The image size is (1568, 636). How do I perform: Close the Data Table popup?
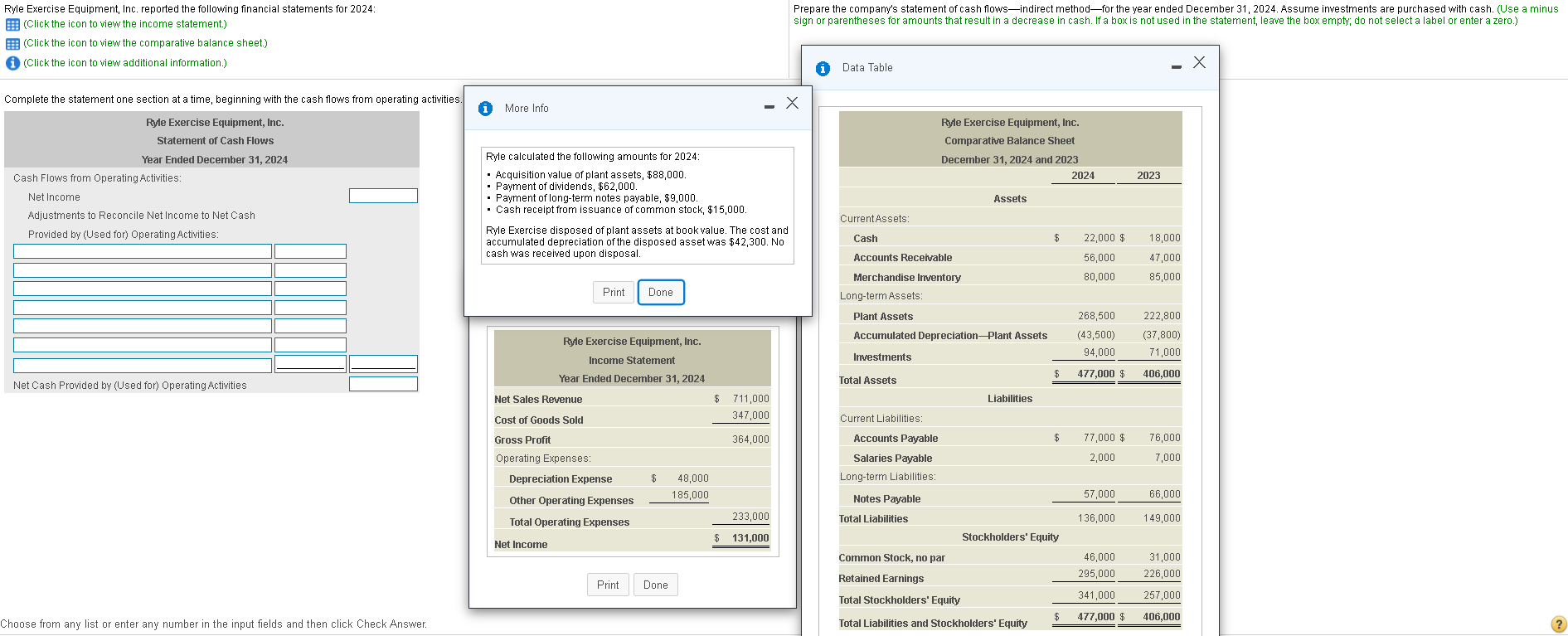(x=1199, y=62)
